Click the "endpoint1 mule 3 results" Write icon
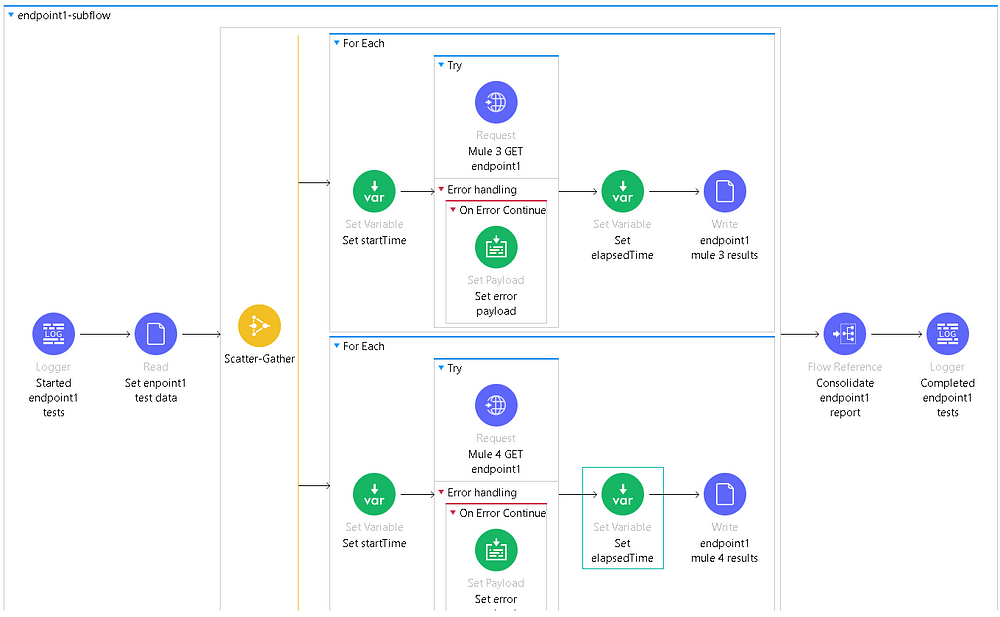Viewport: 1000px width, 617px height. pyautogui.click(x=724, y=191)
